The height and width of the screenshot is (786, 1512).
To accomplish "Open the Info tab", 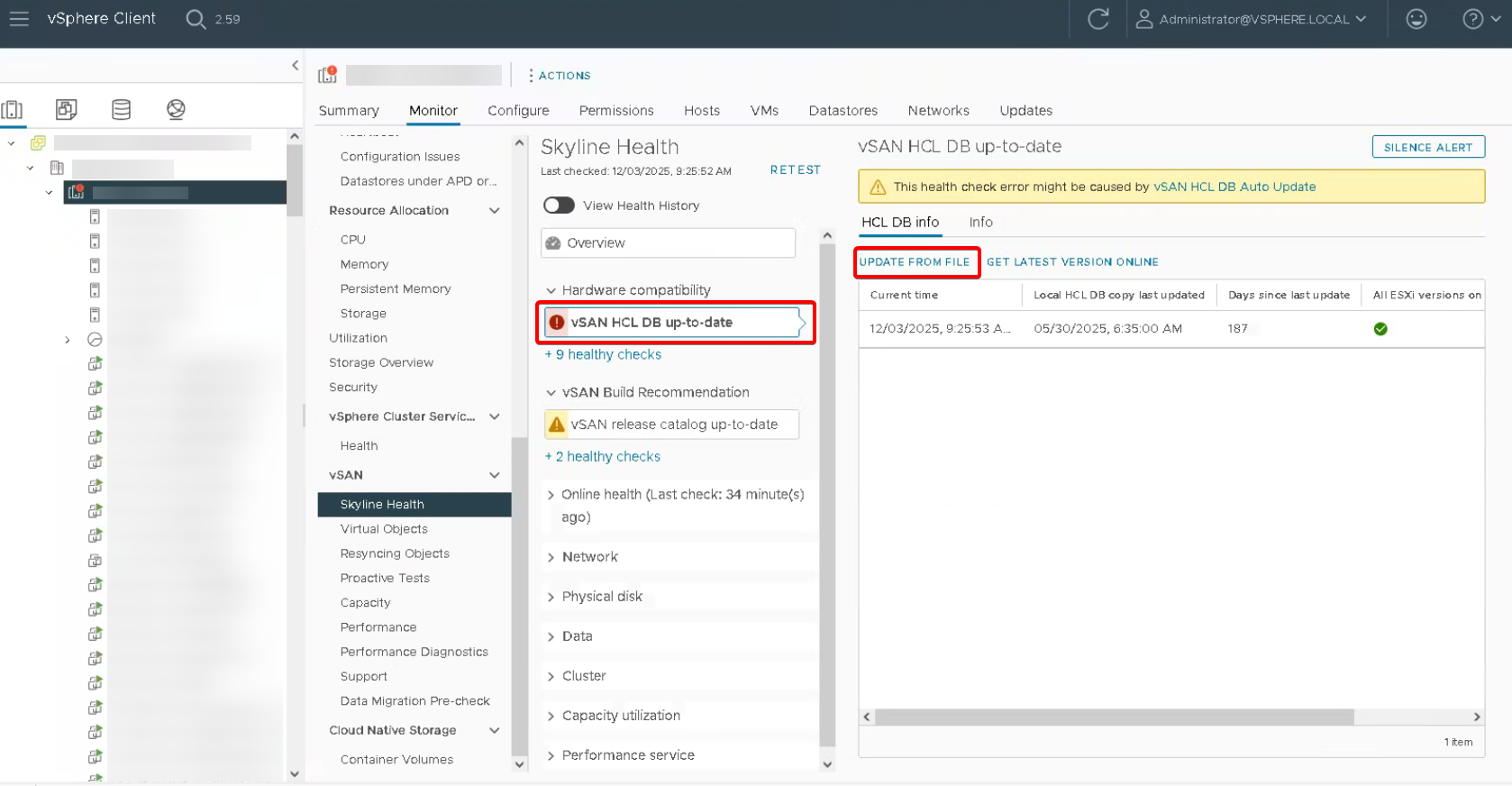I will pyautogui.click(x=980, y=223).
